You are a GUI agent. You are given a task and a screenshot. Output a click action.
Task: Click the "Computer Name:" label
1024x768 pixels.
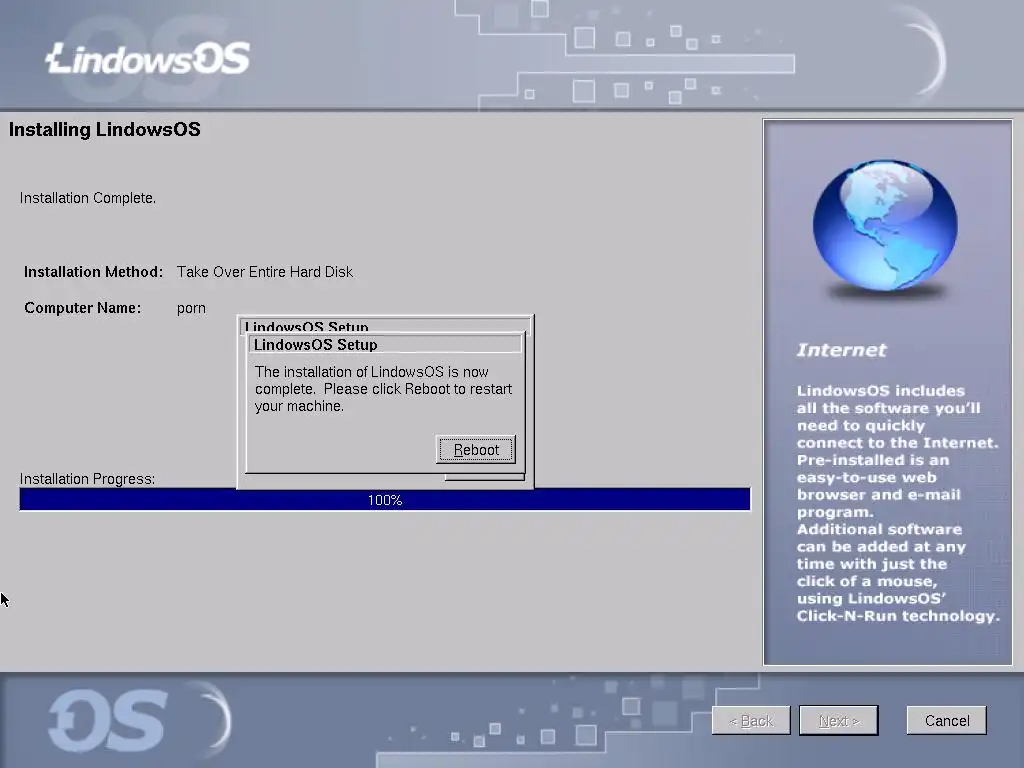click(x=82, y=308)
